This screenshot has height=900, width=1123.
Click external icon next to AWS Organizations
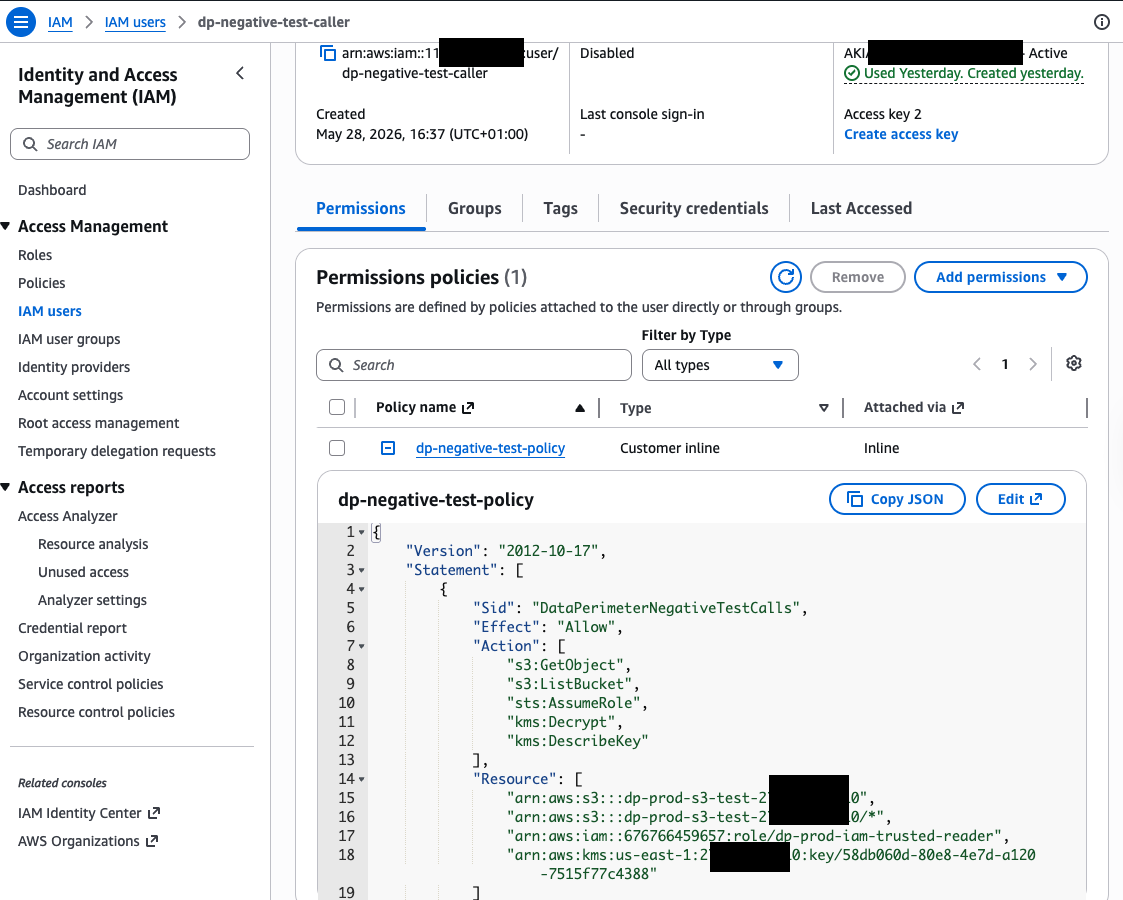(x=151, y=841)
